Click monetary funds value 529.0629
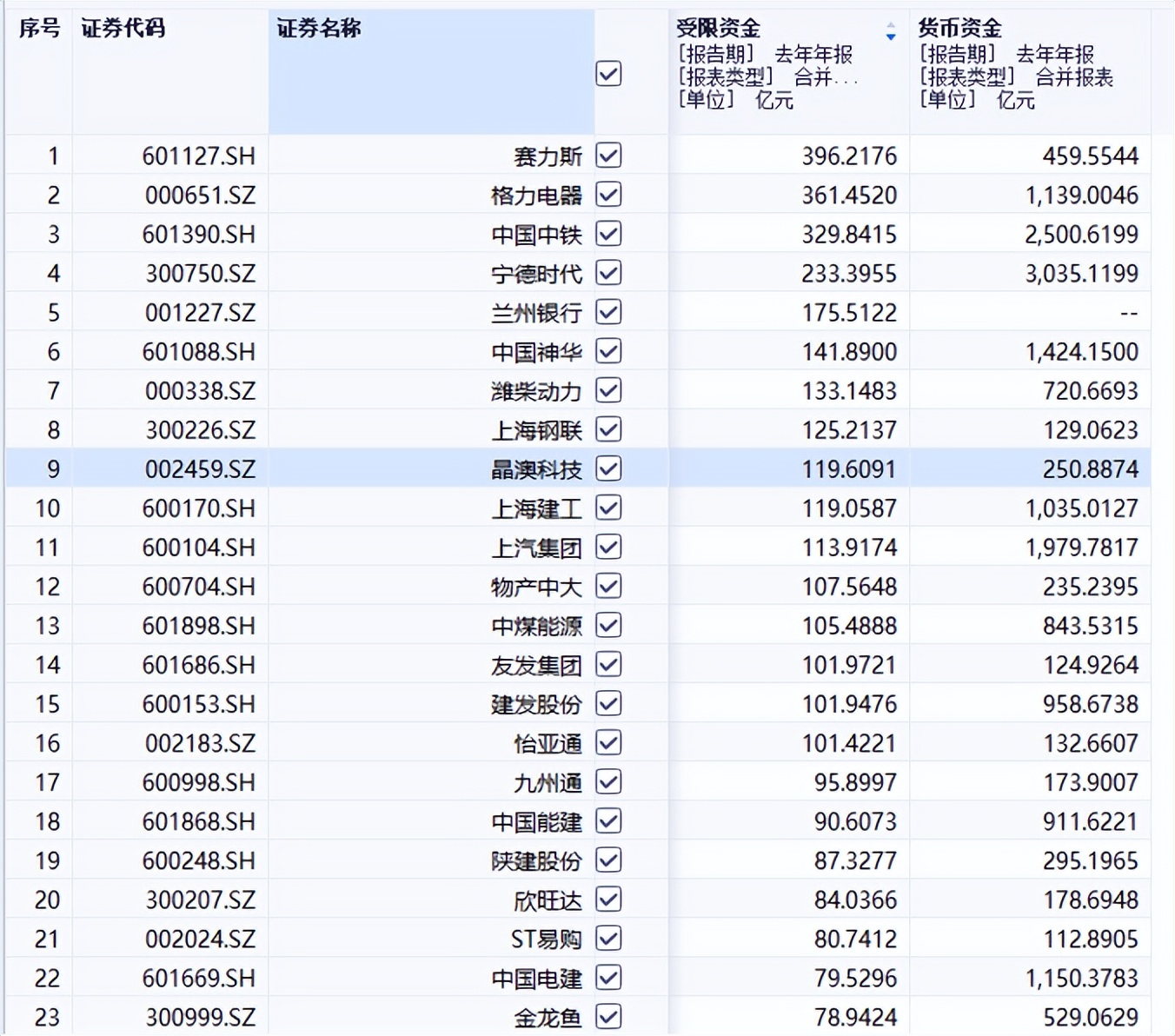This screenshot has height=1036, width=1175. 1091,1017
